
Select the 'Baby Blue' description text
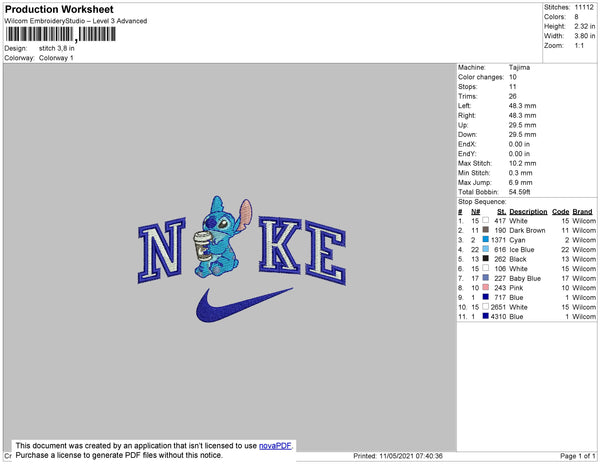[x=525, y=278]
